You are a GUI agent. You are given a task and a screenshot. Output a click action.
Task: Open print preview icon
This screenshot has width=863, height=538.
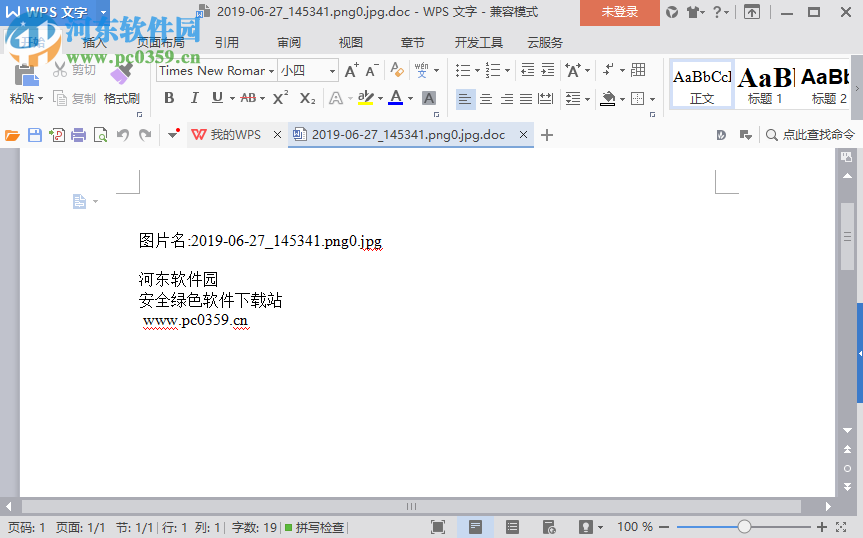[101, 135]
